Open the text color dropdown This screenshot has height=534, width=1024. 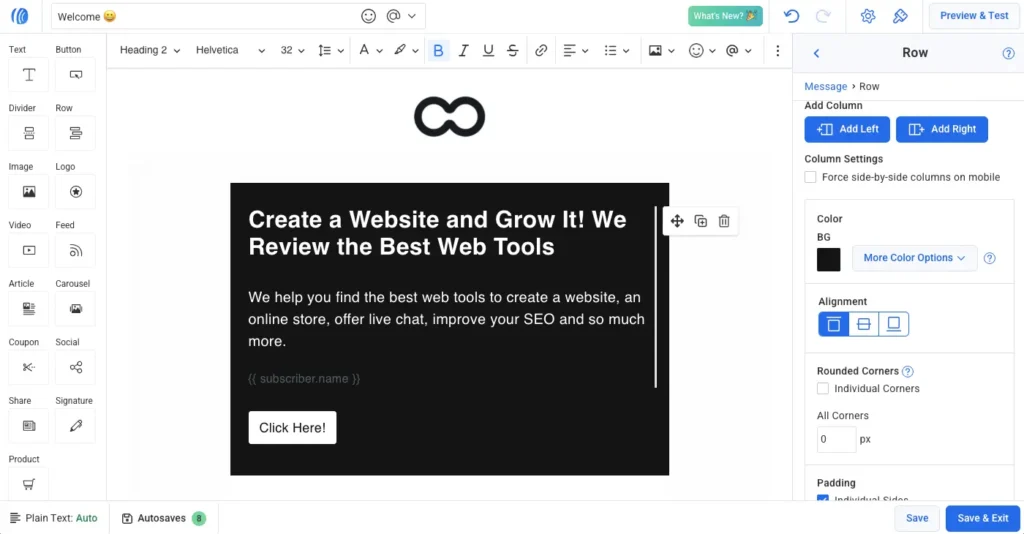click(x=370, y=50)
